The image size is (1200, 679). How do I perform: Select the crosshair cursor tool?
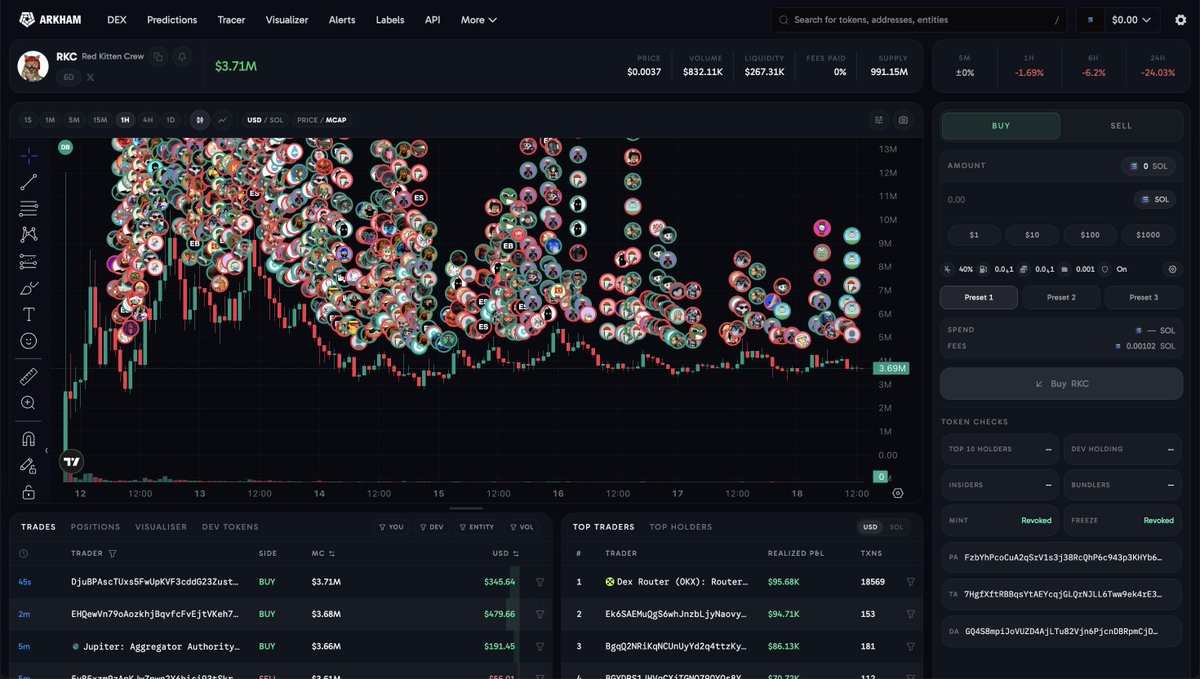(x=28, y=155)
